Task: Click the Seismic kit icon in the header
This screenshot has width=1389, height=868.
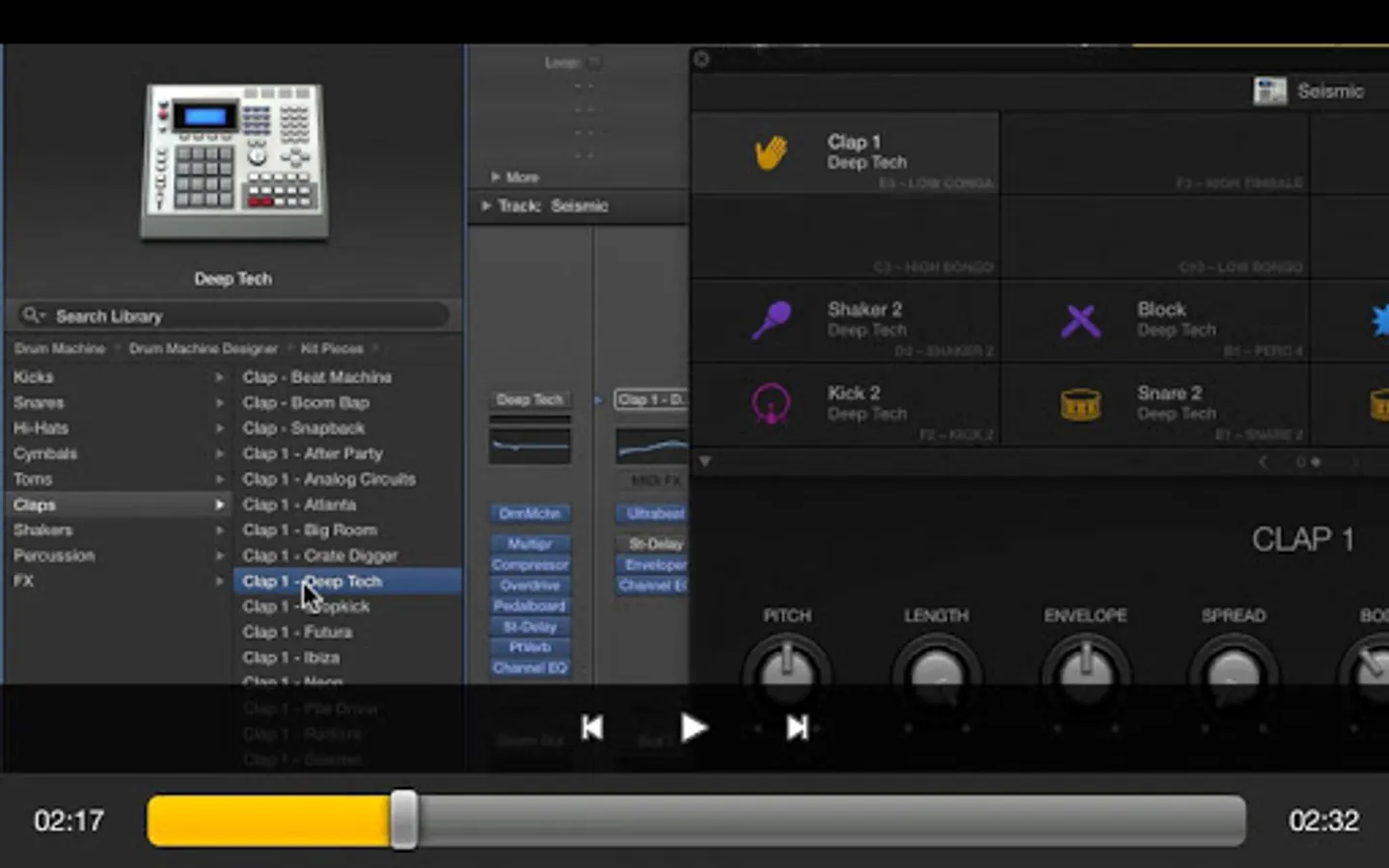Action: coord(1269,91)
